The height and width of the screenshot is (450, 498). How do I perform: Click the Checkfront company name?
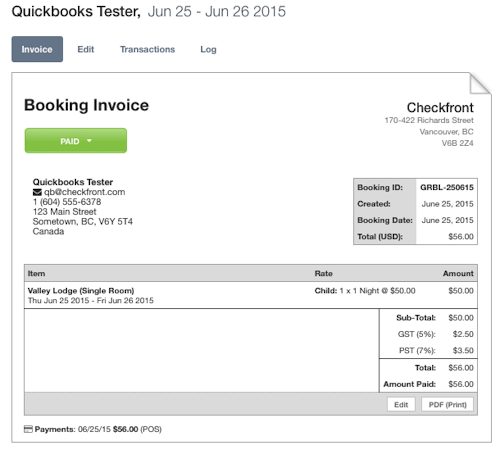coord(440,107)
